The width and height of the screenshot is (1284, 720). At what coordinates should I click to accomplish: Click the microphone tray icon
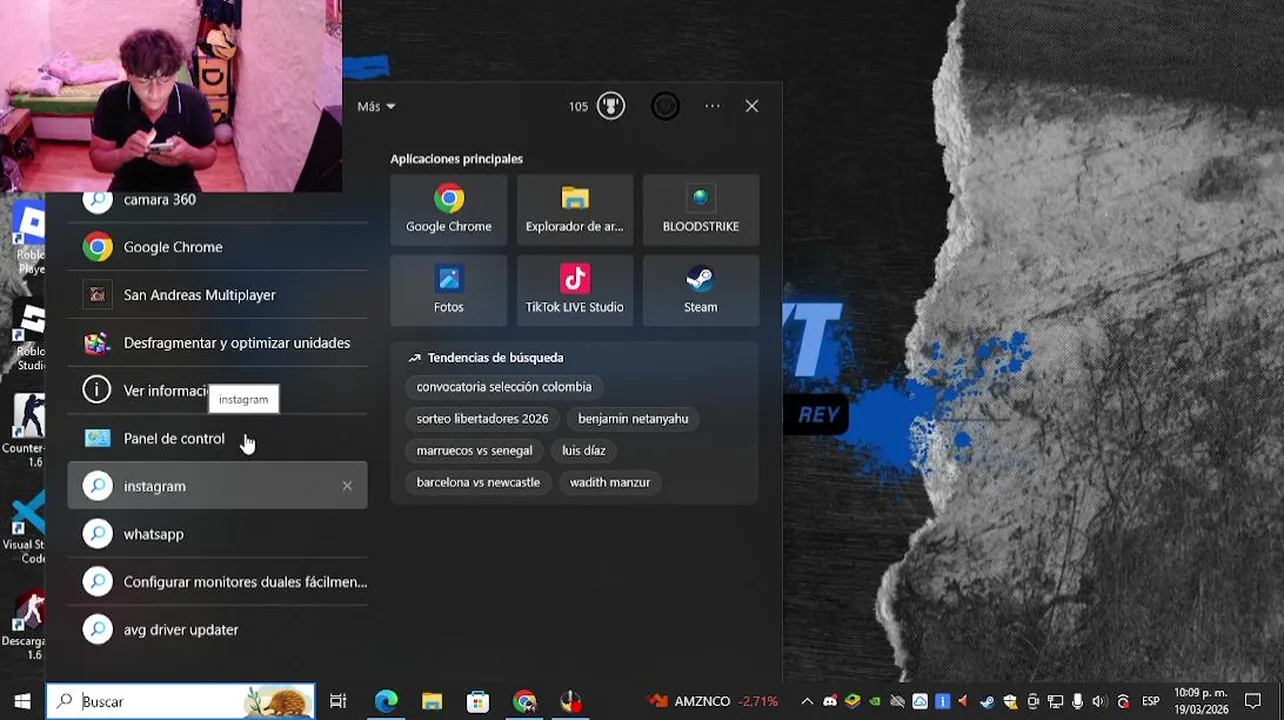(x=1078, y=701)
